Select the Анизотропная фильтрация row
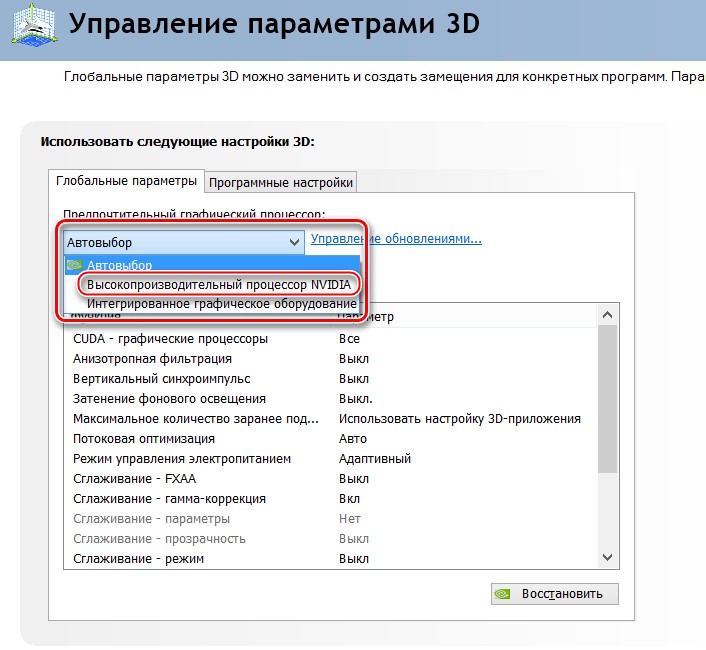This screenshot has height=650, width=706. tap(331, 359)
